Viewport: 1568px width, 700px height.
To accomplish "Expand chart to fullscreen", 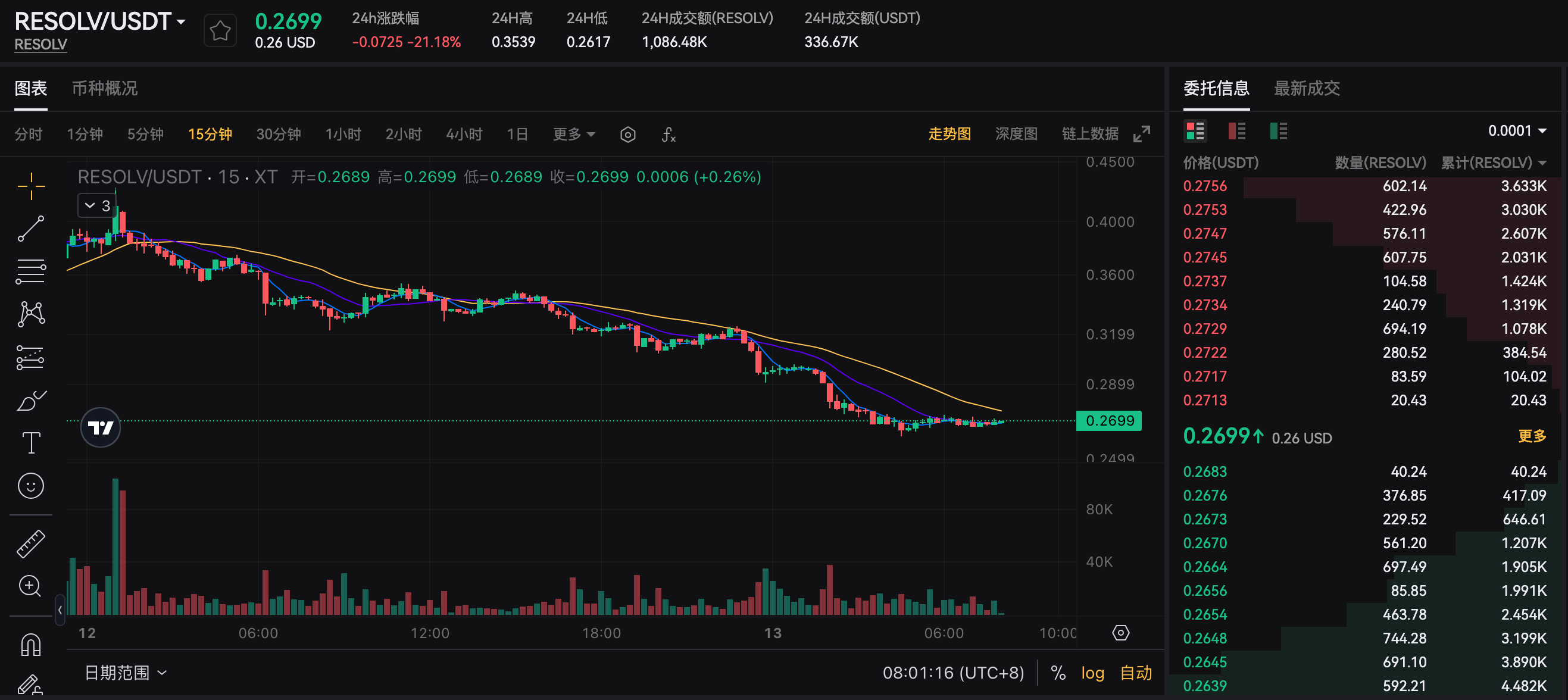I will coord(1141,134).
